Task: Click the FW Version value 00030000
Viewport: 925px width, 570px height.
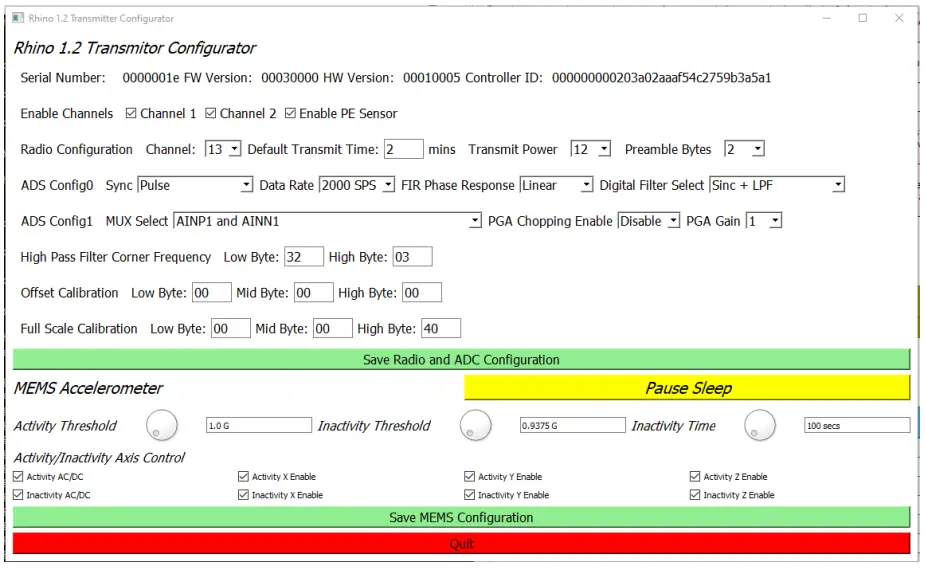Action: pos(290,78)
